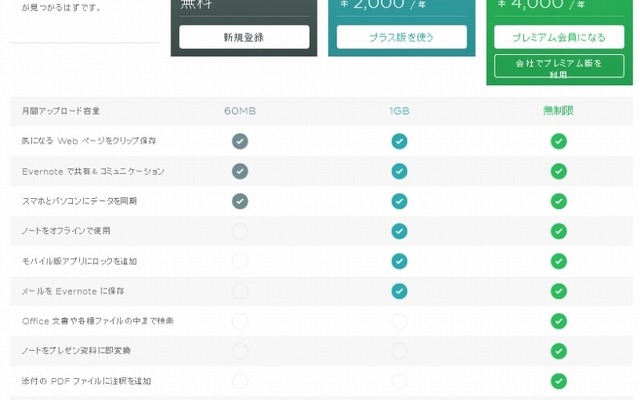Click the Premium checkmark for Evernote sharing and communication

(x=558, y=171)
